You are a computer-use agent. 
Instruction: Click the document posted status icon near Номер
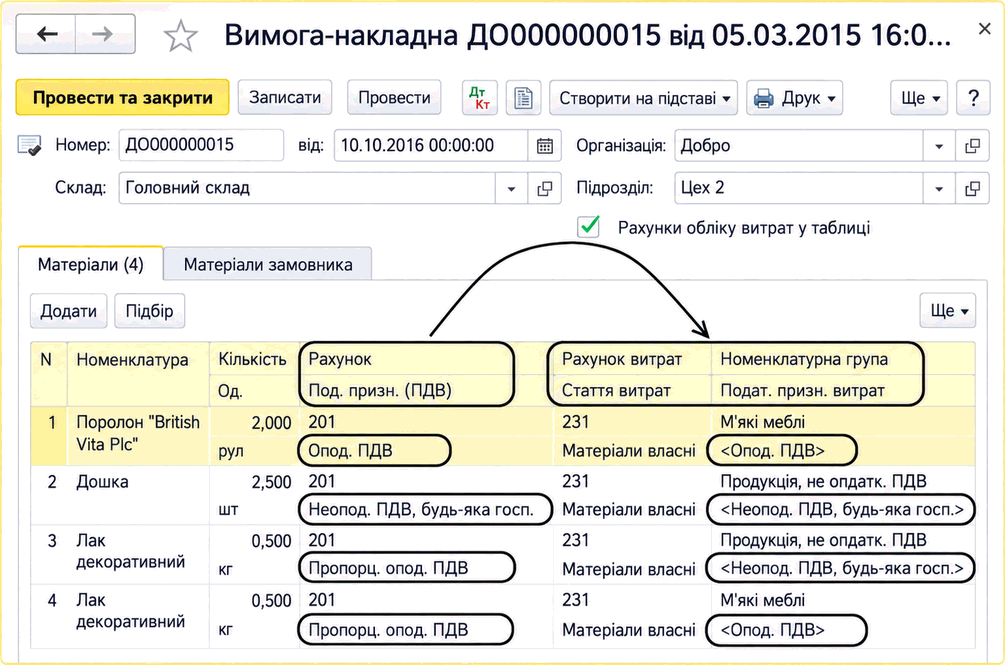(x=29, y=145)
